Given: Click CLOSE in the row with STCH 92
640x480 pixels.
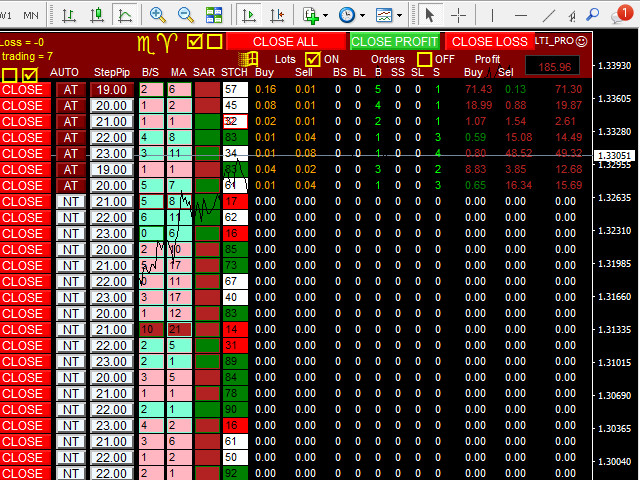Looking at the screenshot, I should tap(25, 473).
